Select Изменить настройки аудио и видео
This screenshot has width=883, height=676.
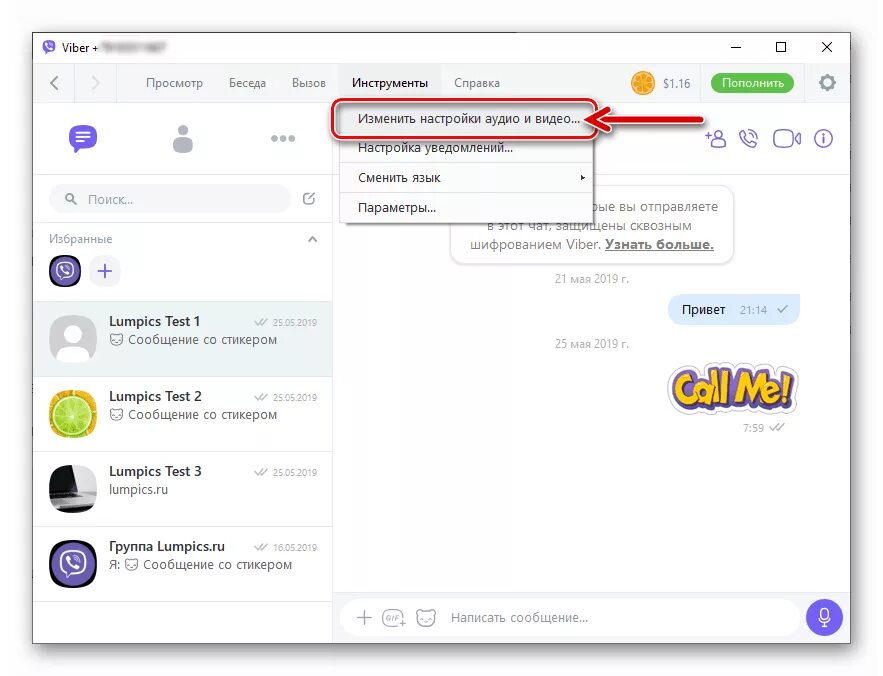466,119
